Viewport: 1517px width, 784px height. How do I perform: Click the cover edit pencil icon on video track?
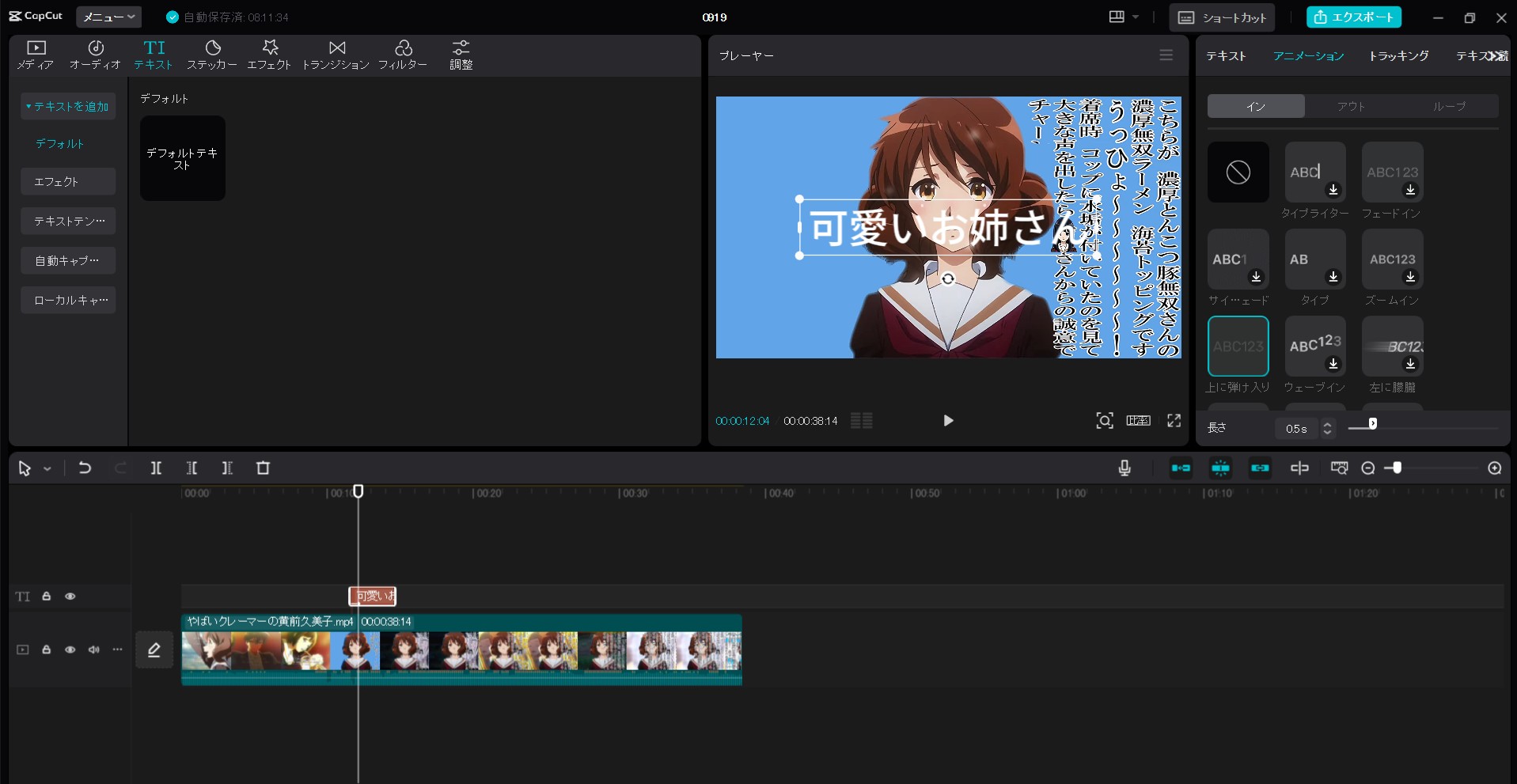154,650
